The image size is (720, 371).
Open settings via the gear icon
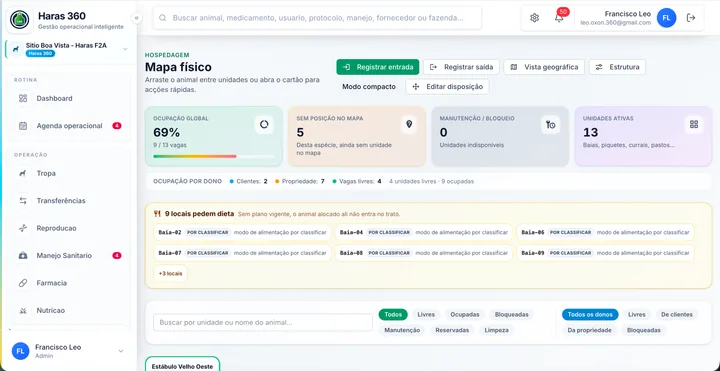click(534, 18)
